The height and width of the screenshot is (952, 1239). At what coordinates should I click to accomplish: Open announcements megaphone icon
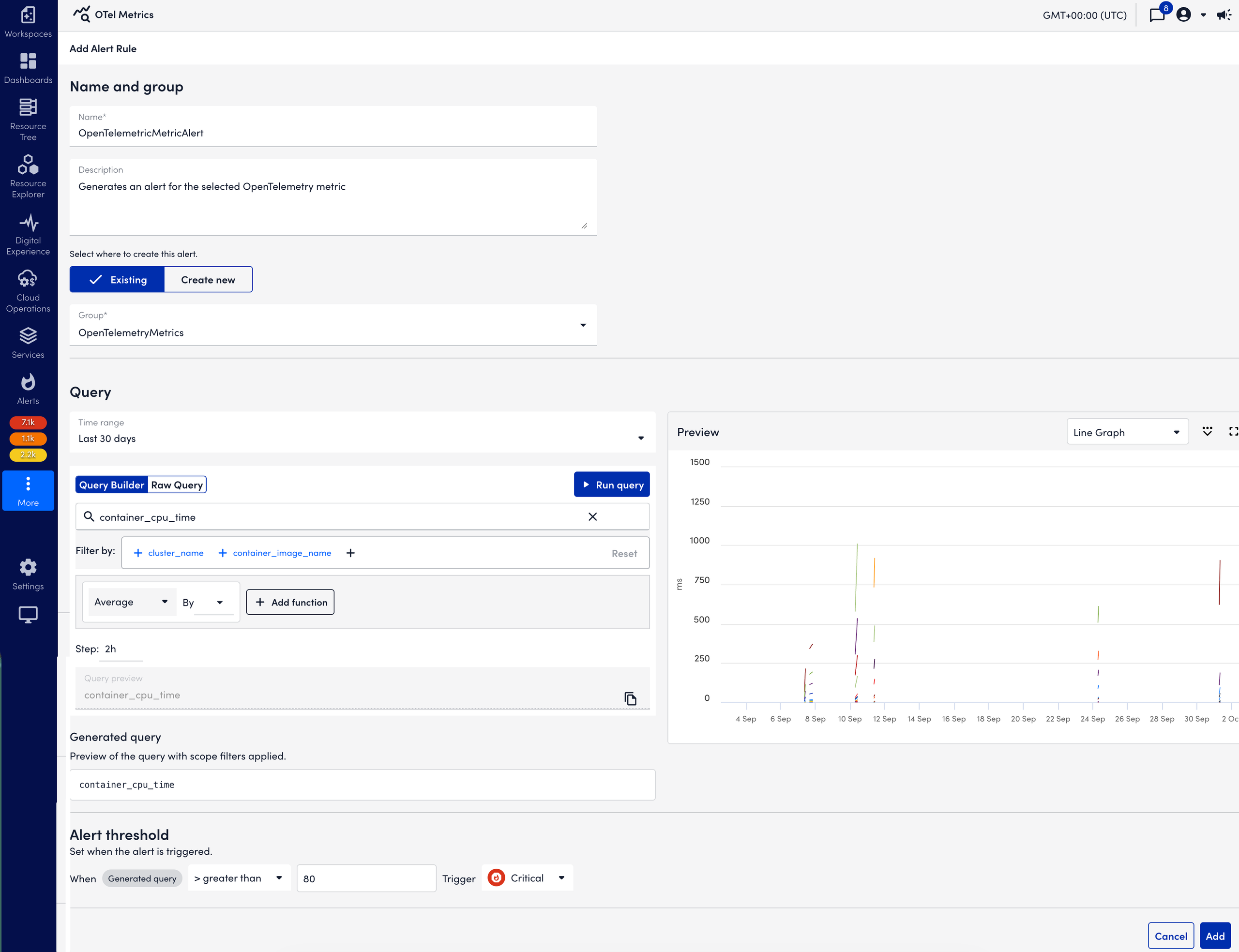[x=1224, y=15]
